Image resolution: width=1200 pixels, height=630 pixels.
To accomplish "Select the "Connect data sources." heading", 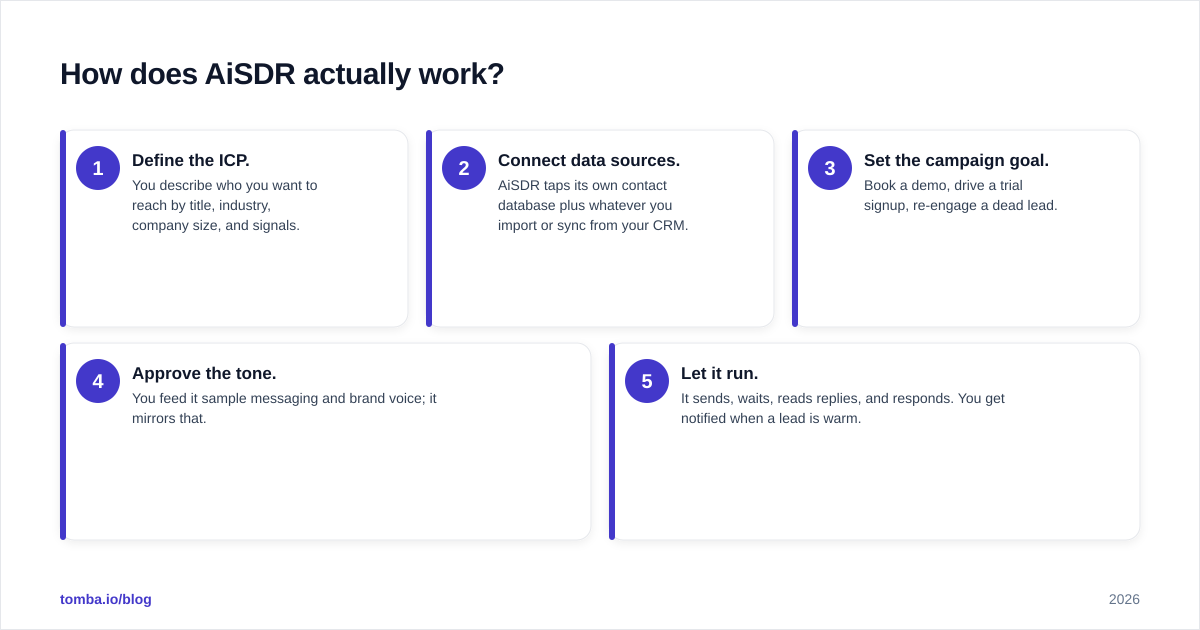I will click(589, 160).
